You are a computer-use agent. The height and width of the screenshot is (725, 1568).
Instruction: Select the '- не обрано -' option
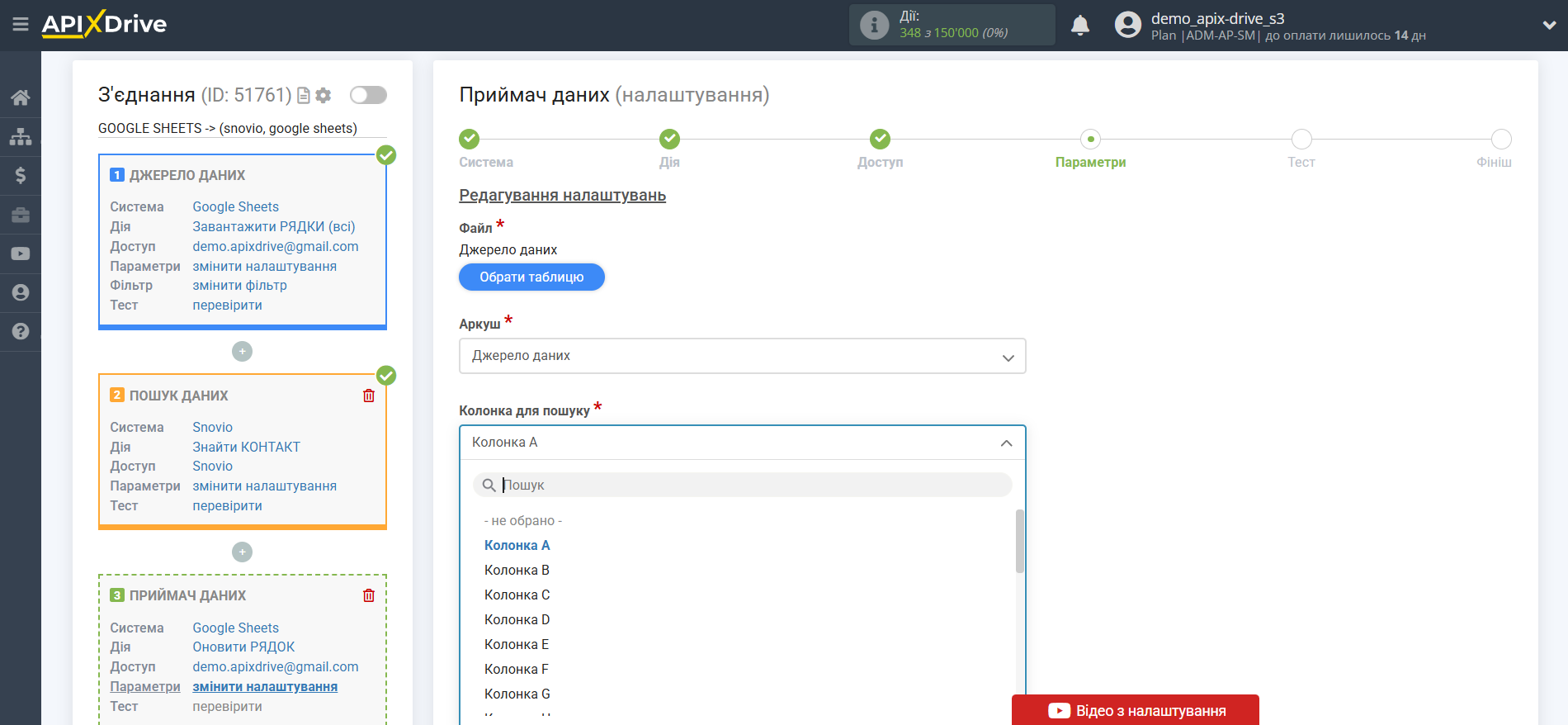coord(523,521)
